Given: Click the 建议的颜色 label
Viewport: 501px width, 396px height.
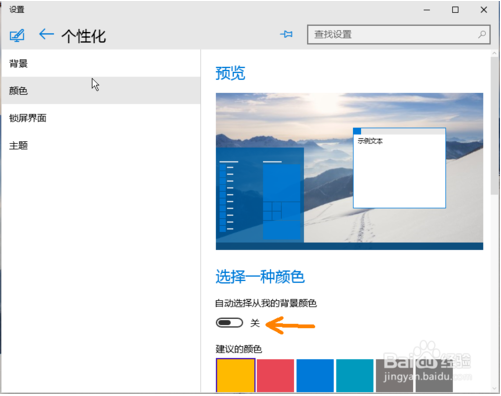Looking at the screenshot, I should pyautogui.click(x=239, y=349).
